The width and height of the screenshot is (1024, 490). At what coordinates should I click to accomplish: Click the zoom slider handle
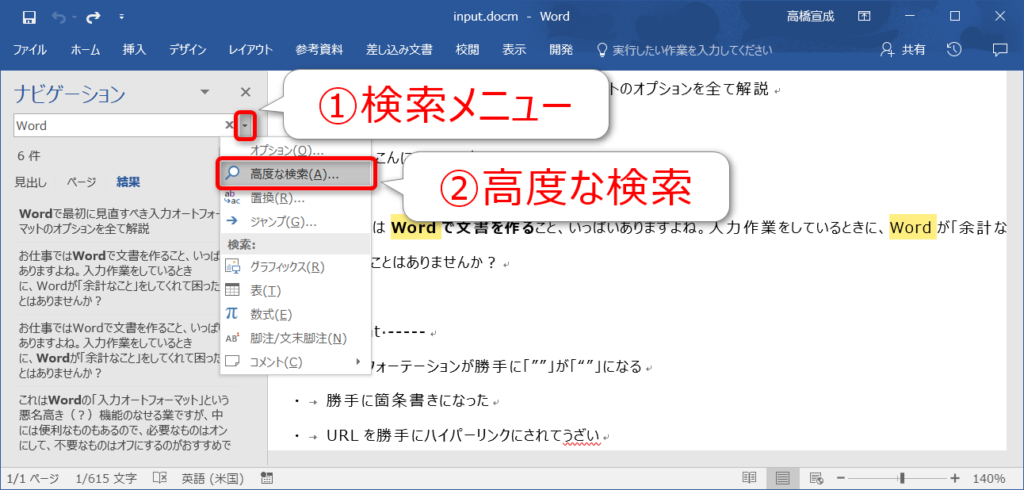(x=902, y=478)
